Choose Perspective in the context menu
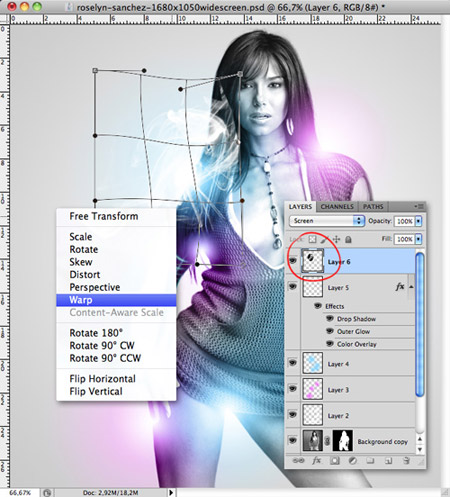This screenshot has height=497, width=450. pos(95,288)
